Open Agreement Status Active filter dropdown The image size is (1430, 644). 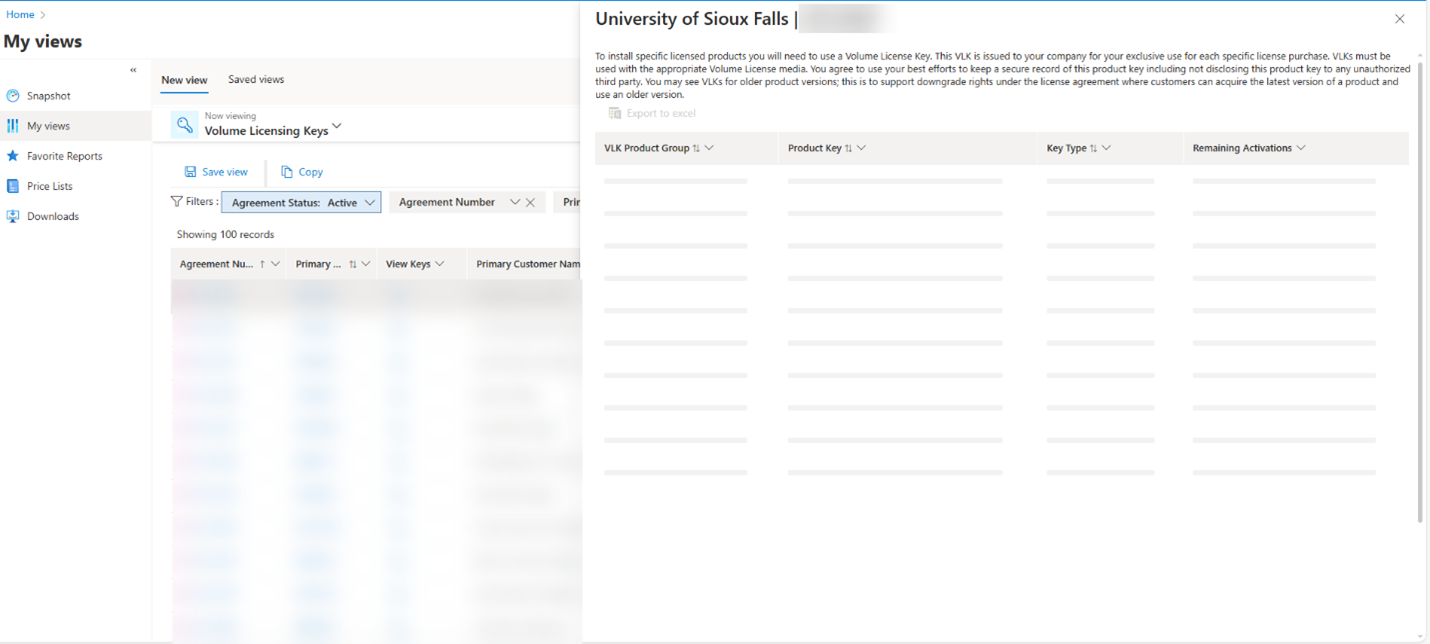tap(370, 202)
